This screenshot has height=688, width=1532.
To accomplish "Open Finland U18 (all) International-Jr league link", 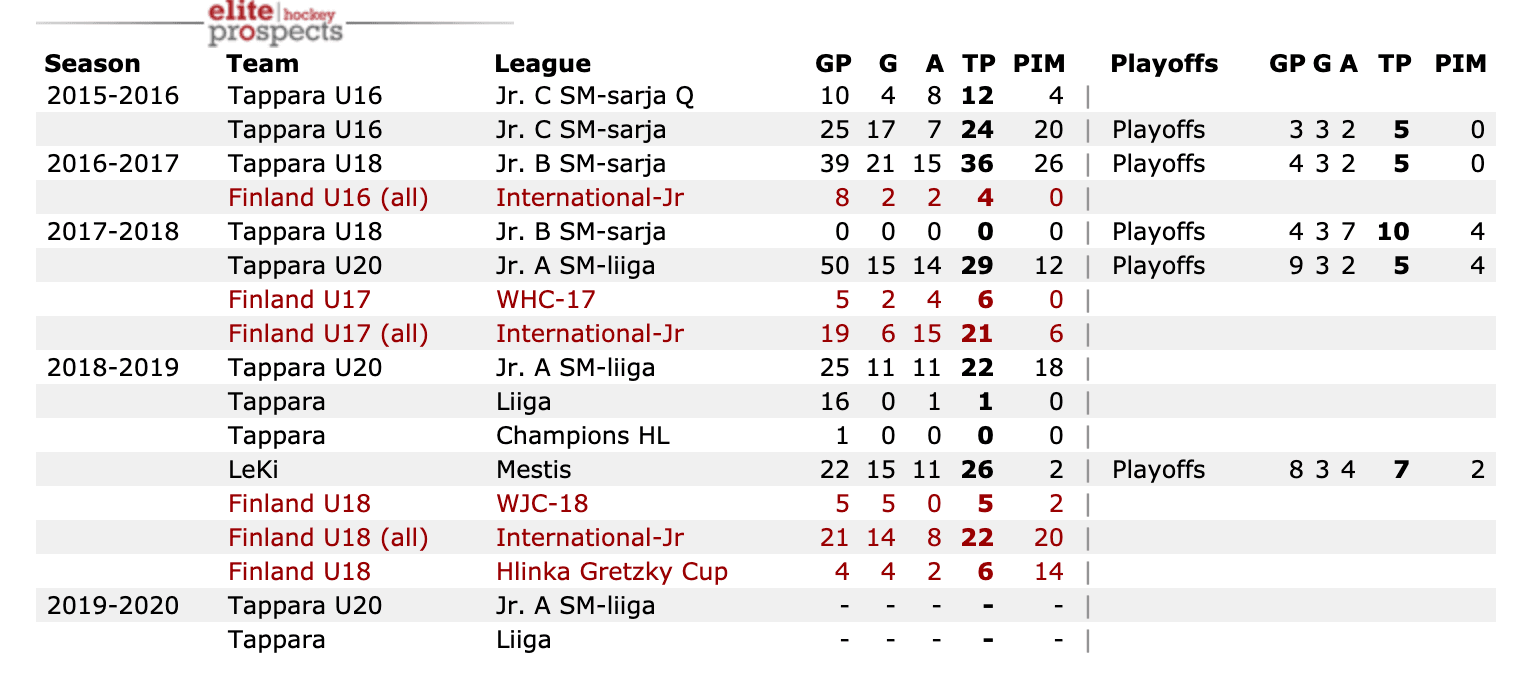I will tap(589, 538).
